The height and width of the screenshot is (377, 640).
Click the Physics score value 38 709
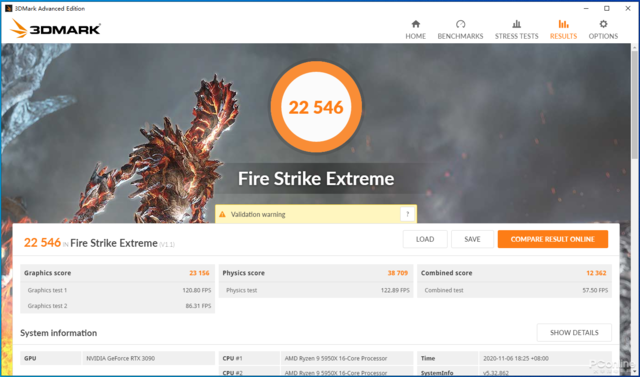pos(398,273)
